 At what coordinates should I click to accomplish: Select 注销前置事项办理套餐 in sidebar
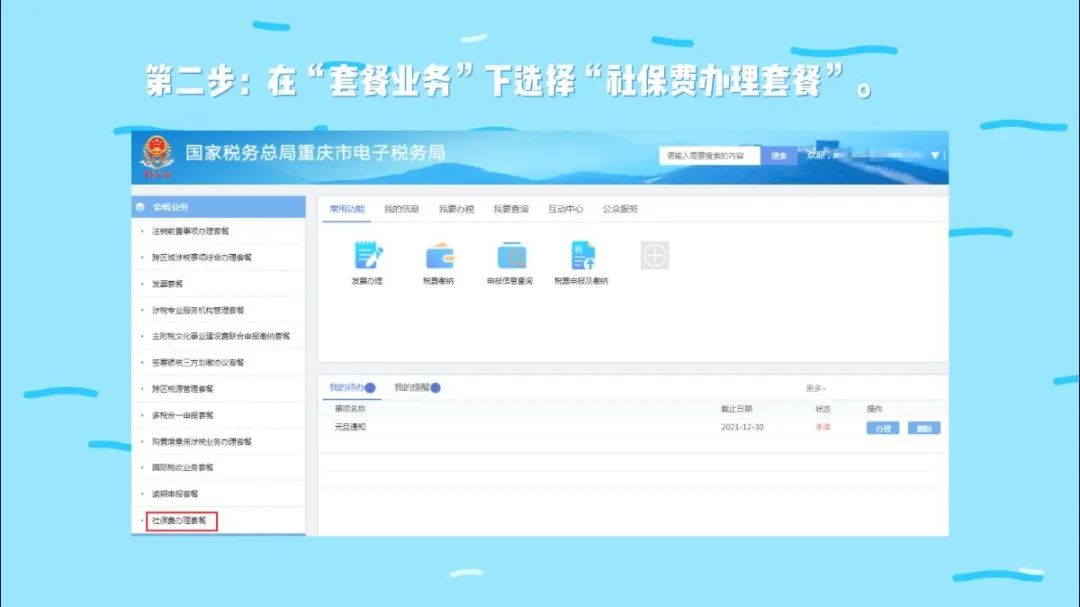coord(190,232)
